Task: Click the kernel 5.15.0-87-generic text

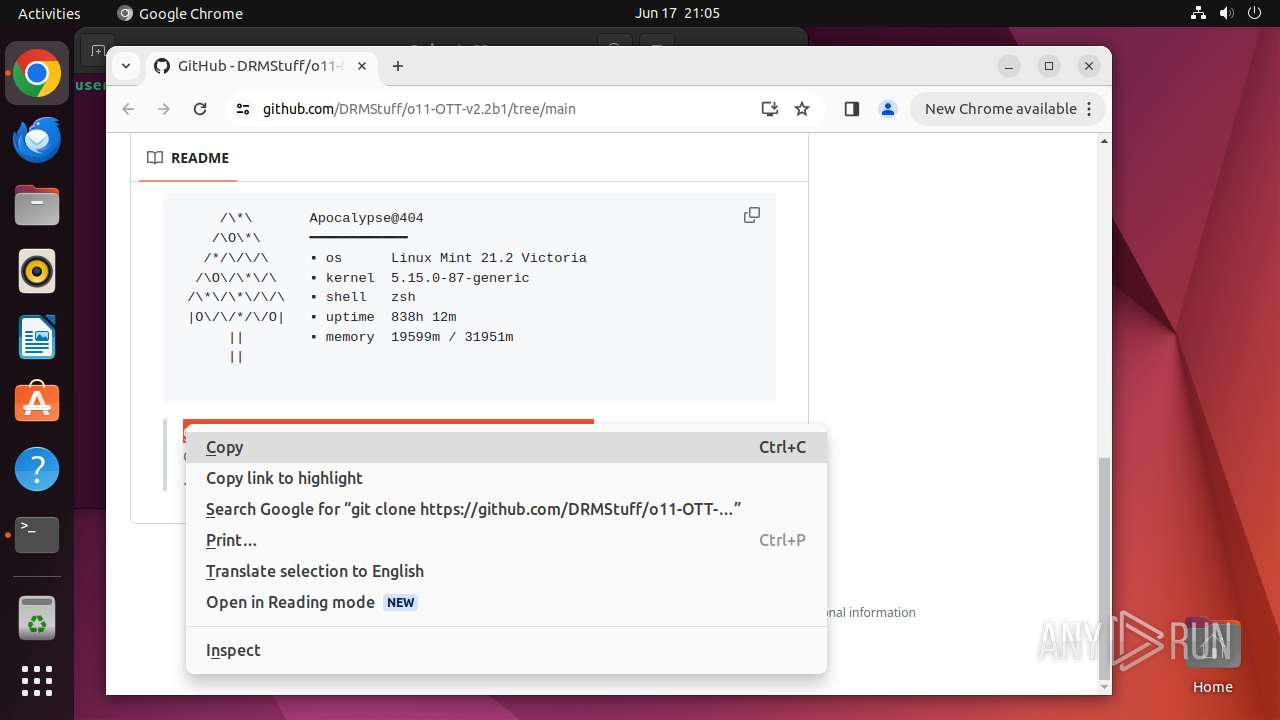Action: click(x=427, y=278)
